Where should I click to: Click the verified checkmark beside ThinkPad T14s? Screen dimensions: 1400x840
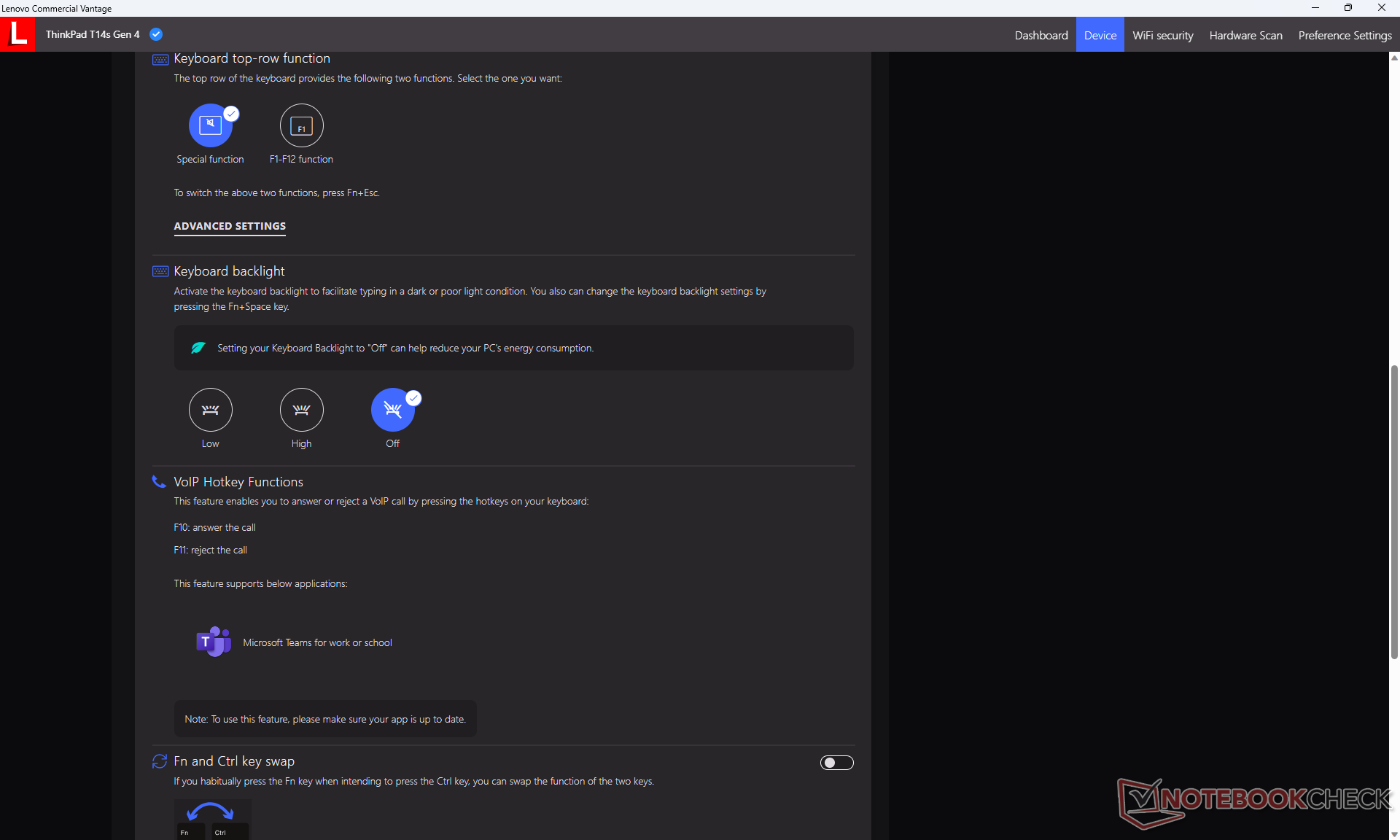[156, 34]
